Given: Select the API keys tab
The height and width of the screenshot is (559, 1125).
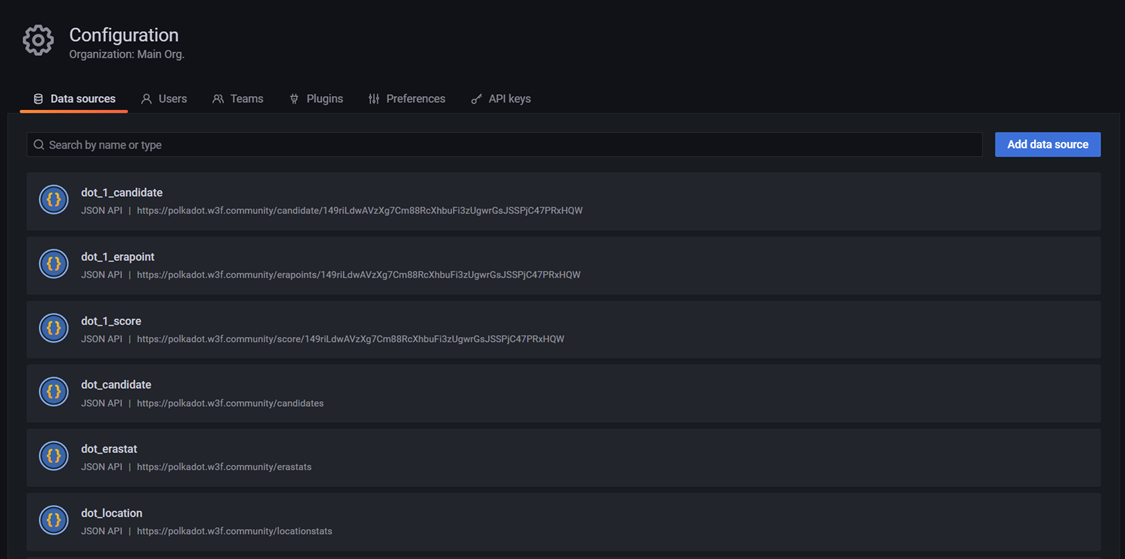Looking at the screenshot, I should pos(501,99).
